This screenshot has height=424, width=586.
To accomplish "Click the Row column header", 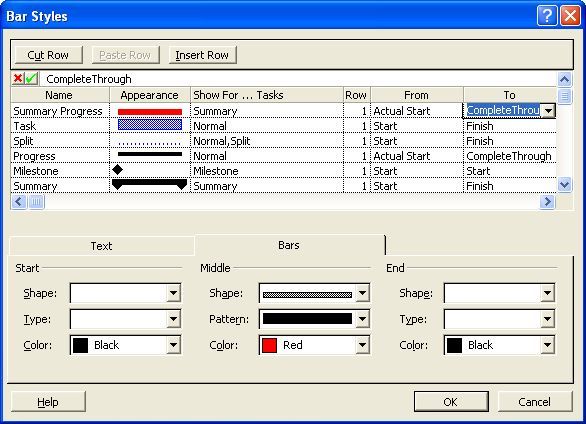I will click(x=357, y=95).
